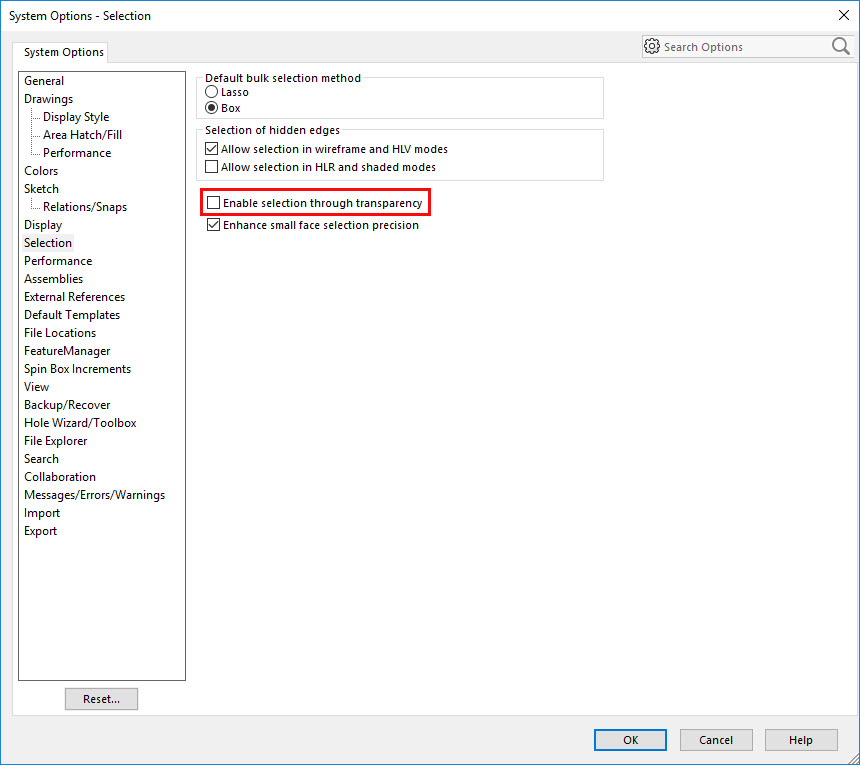Click the settings gear icon beside Search Options
The image size is (860, 765).
pos(653,46)
